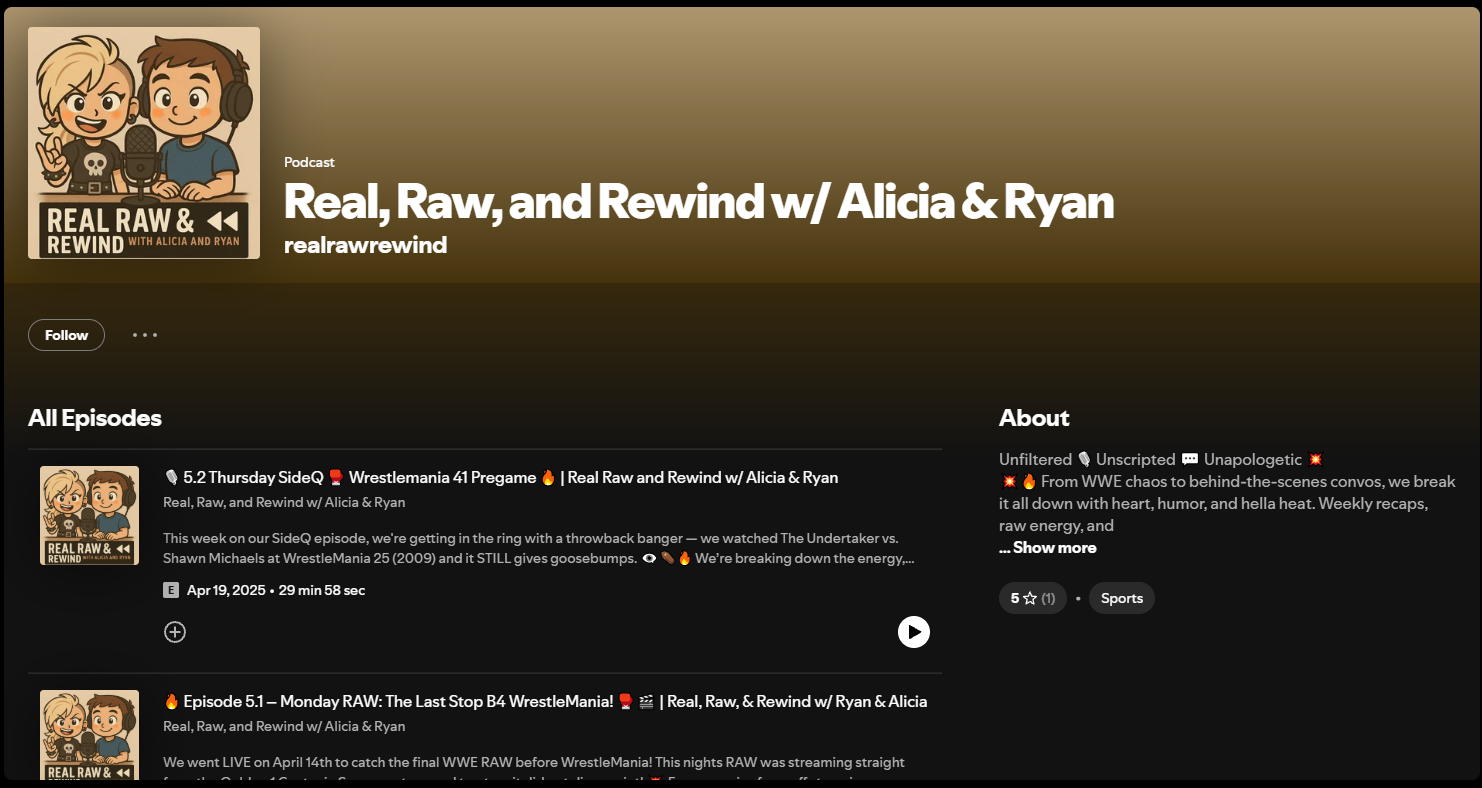Follow the Real, Raw, and Rewind podcast

pos(66,335)
